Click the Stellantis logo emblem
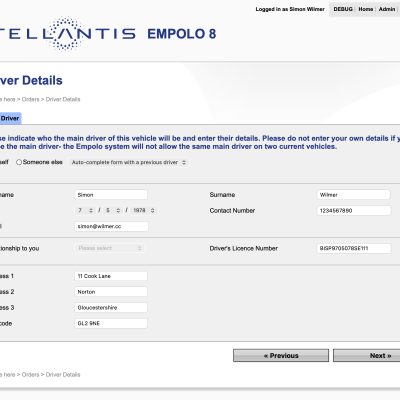400x400 pixels. (x=67, y=34)
